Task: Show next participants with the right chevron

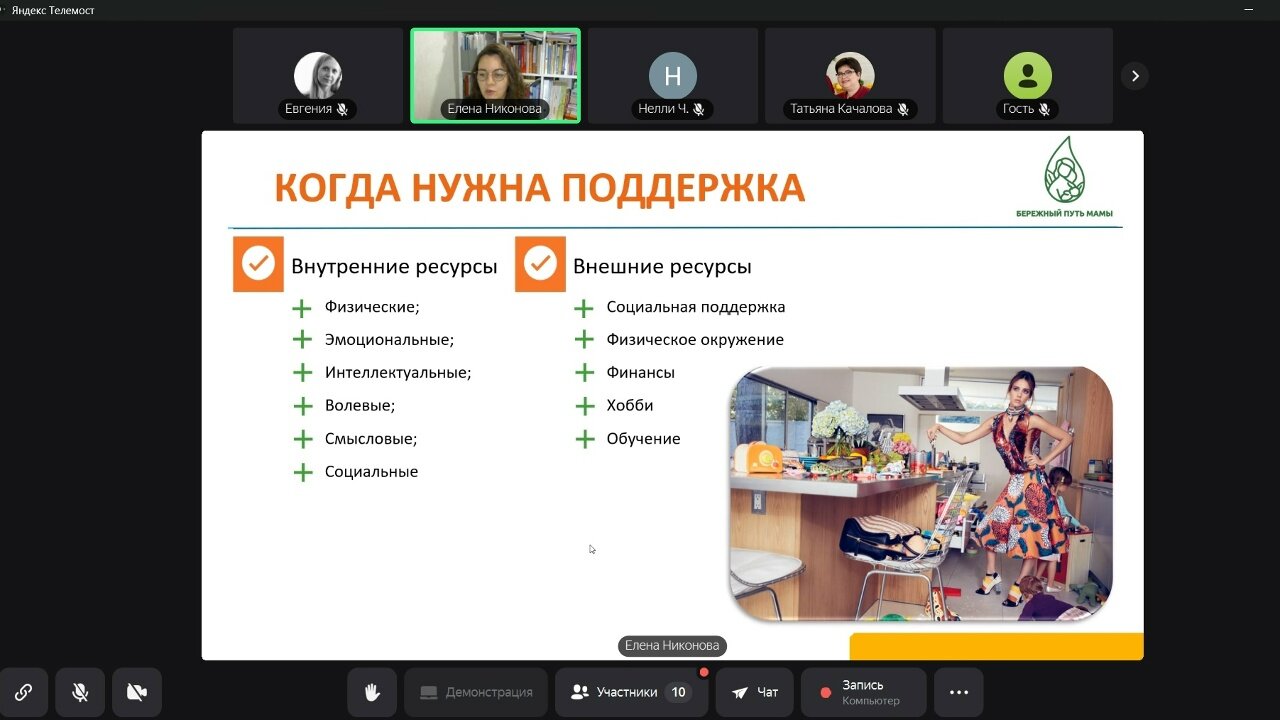Action: click(x=1134, y=76)
